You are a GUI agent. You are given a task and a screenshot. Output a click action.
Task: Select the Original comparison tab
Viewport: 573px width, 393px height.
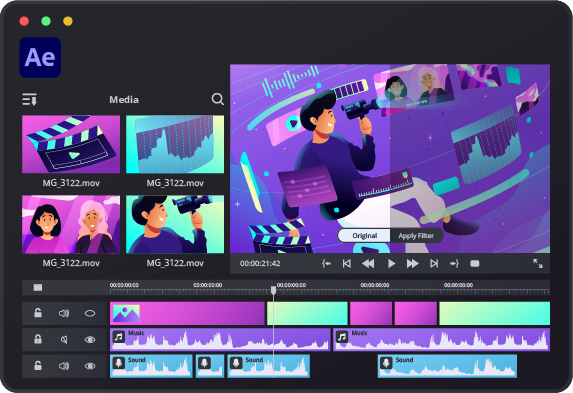(364, 236)
